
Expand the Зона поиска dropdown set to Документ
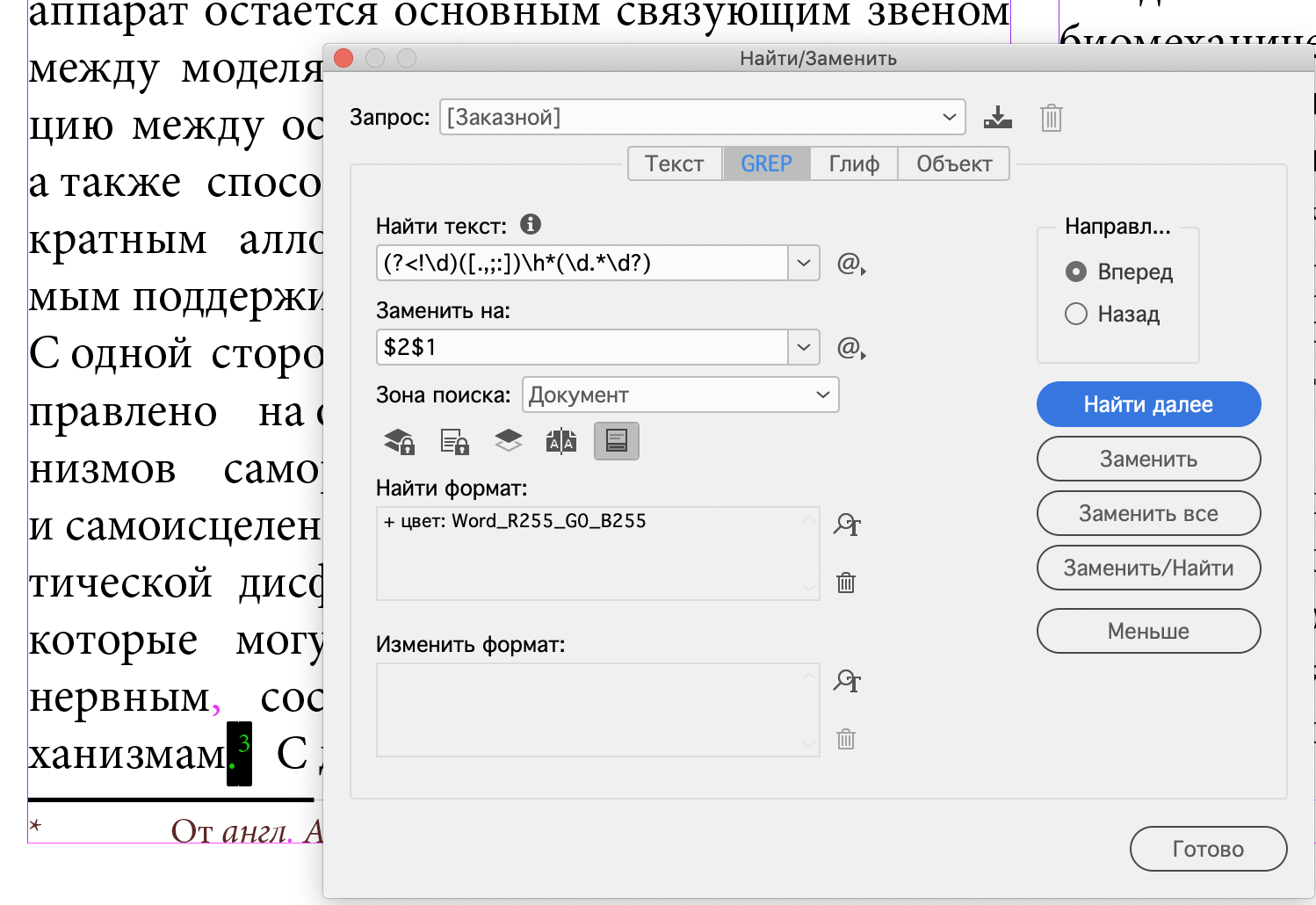click(x=681, y=395)
